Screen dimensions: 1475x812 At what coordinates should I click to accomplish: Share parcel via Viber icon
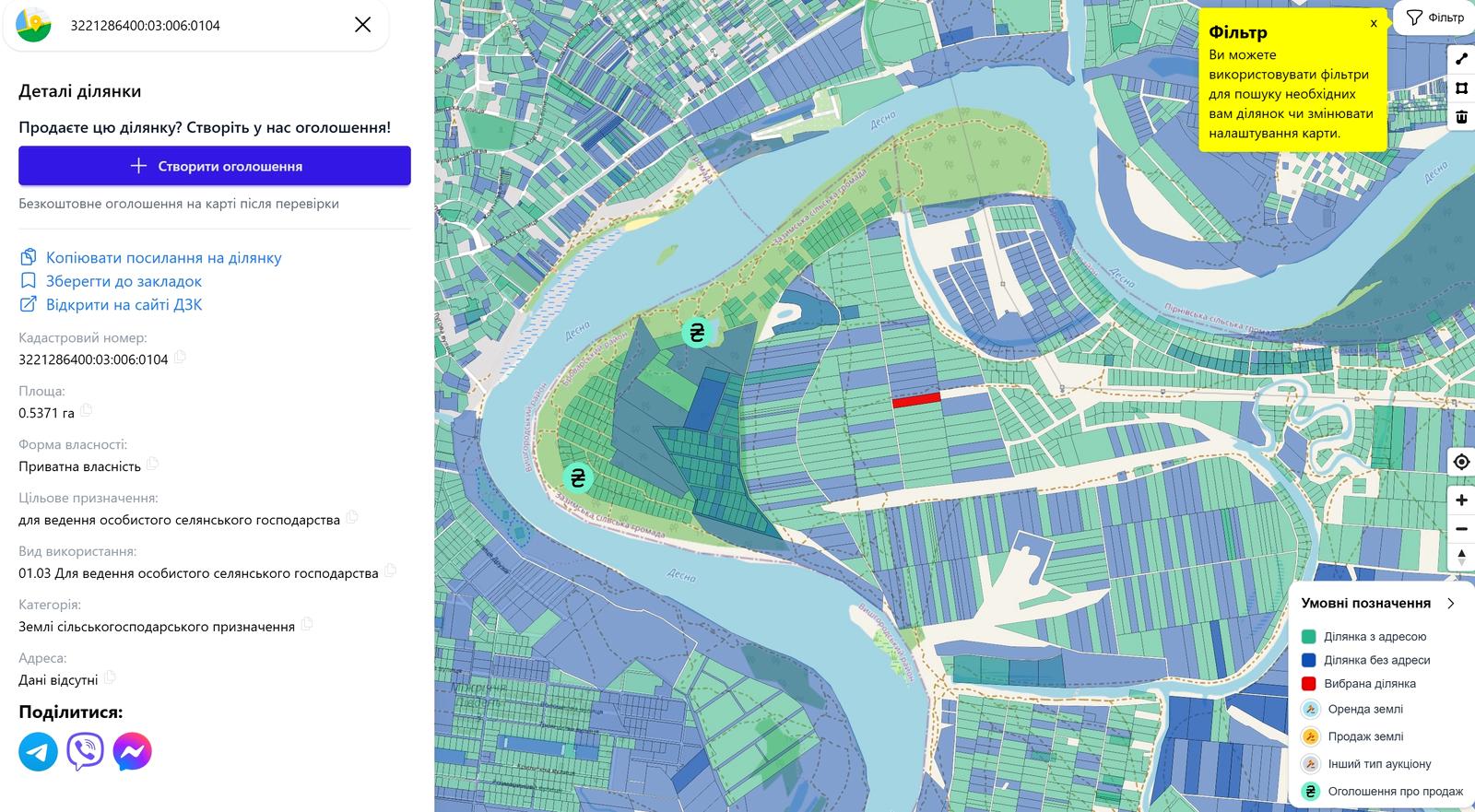(85, 752)
